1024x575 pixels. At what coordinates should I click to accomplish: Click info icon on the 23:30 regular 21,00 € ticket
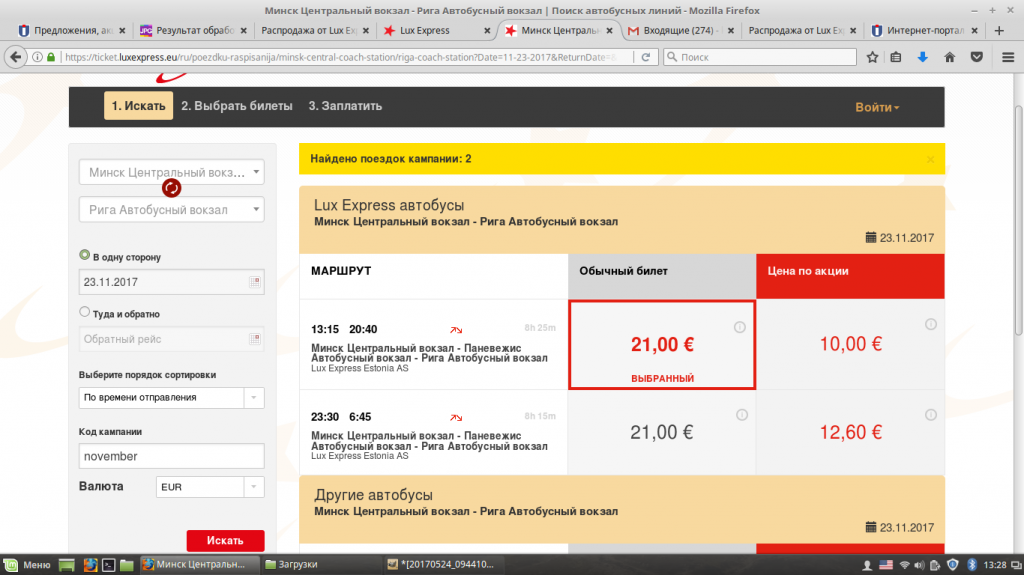[742, 415]
